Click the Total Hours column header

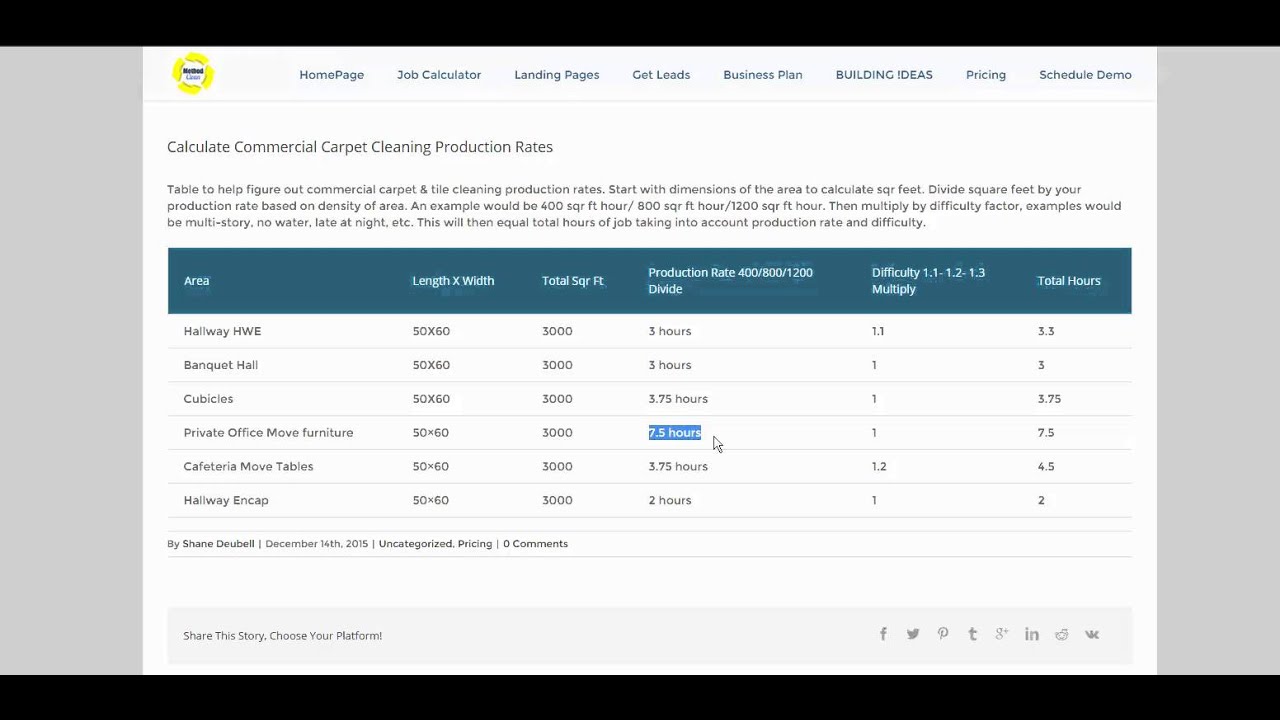pos(1069,281)
